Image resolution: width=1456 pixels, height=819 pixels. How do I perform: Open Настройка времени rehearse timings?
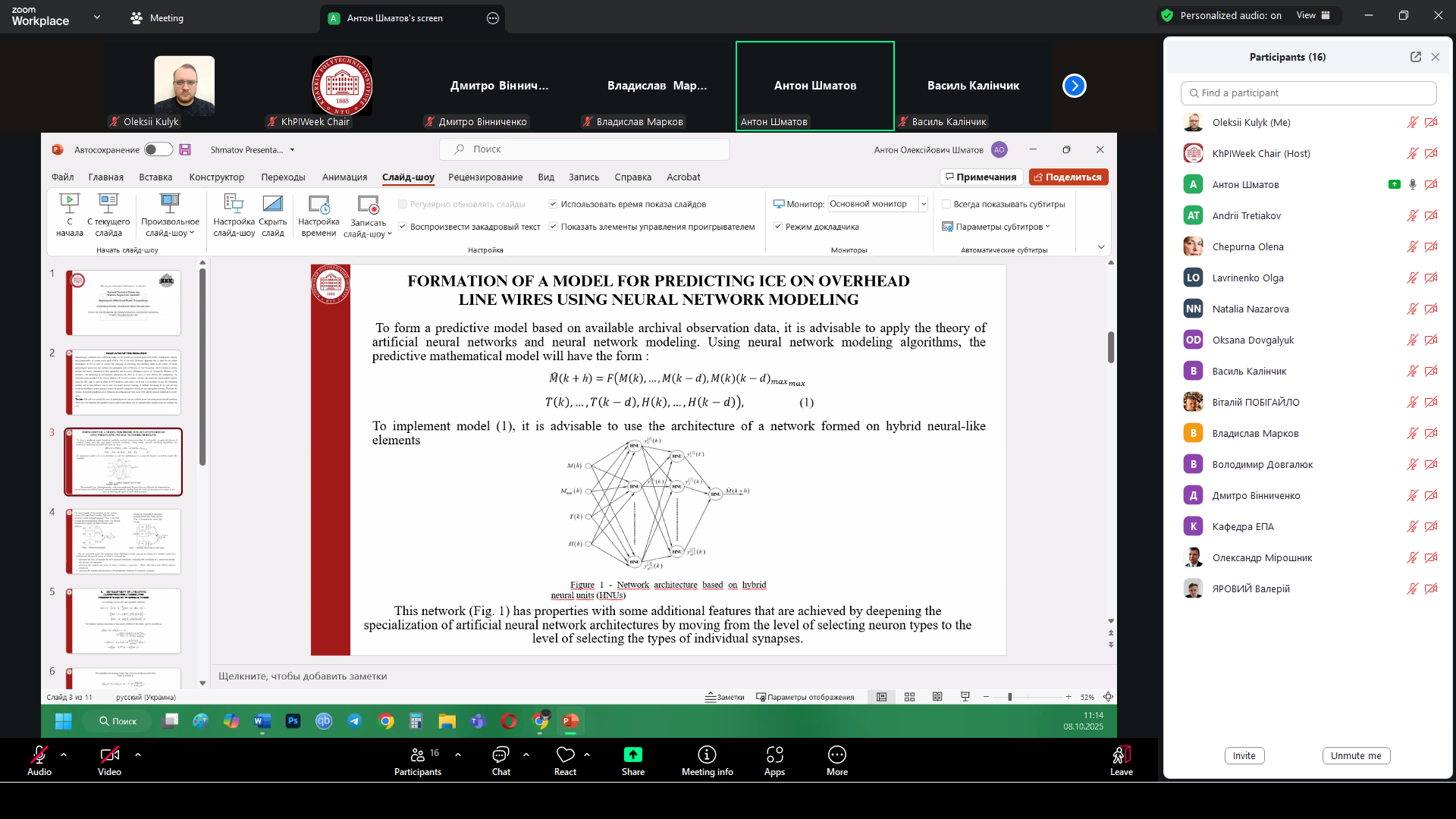click(x=318, y=215)
